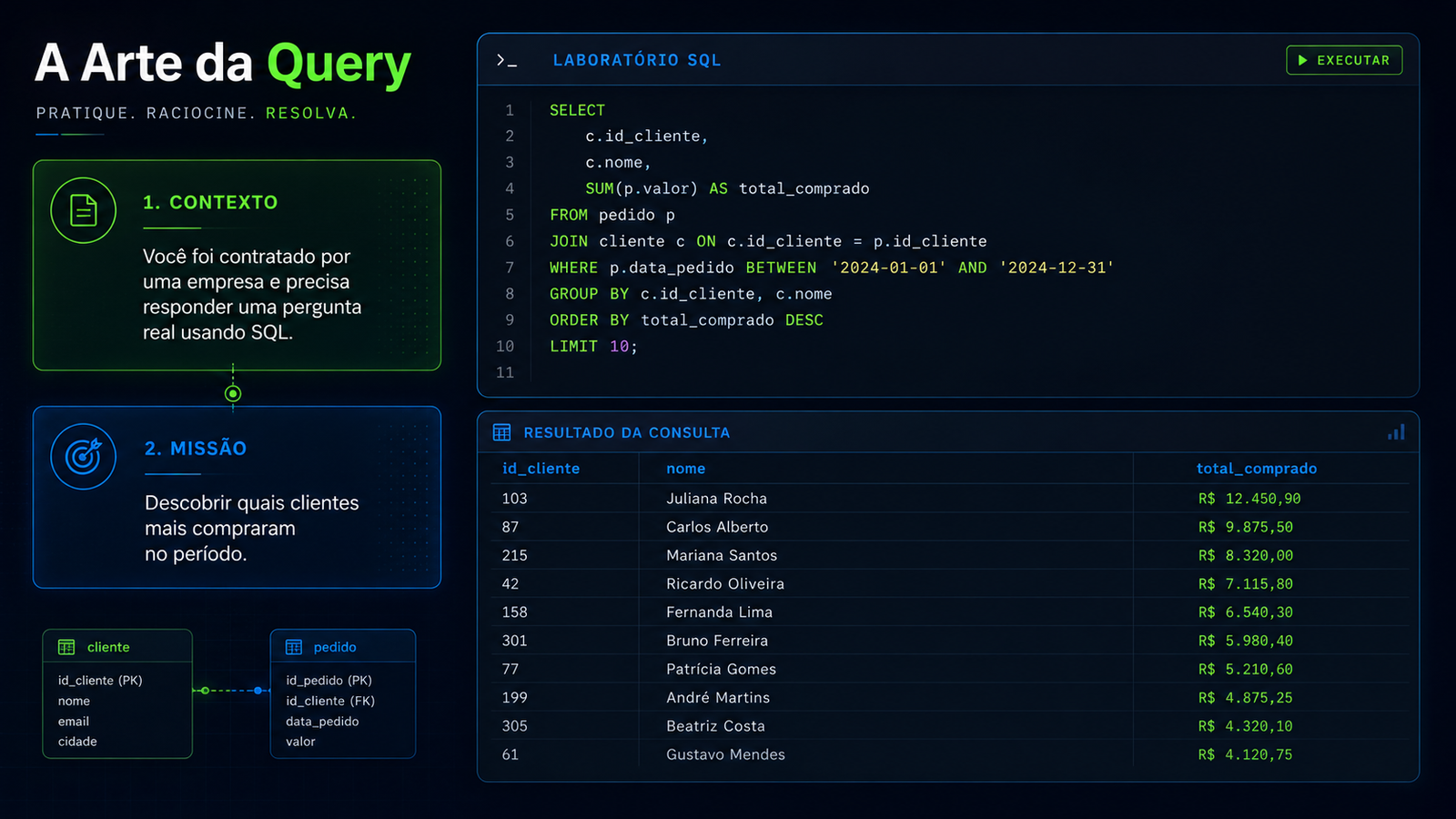Click data_pedido field in pedido table
The width and height of the screenshot is (1456, 819).
[322, 722]
